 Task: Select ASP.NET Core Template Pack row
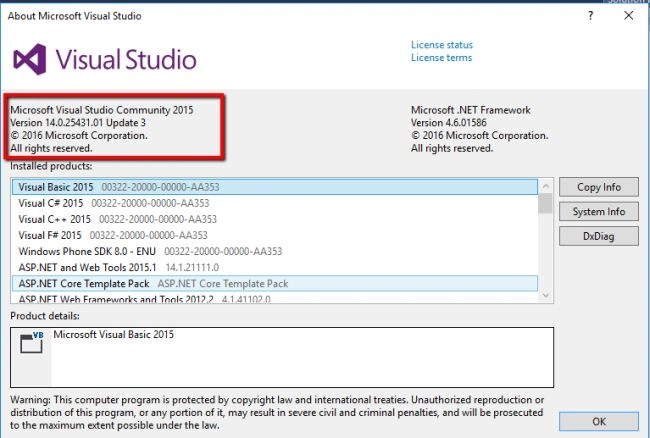click(x=275, y=284)
